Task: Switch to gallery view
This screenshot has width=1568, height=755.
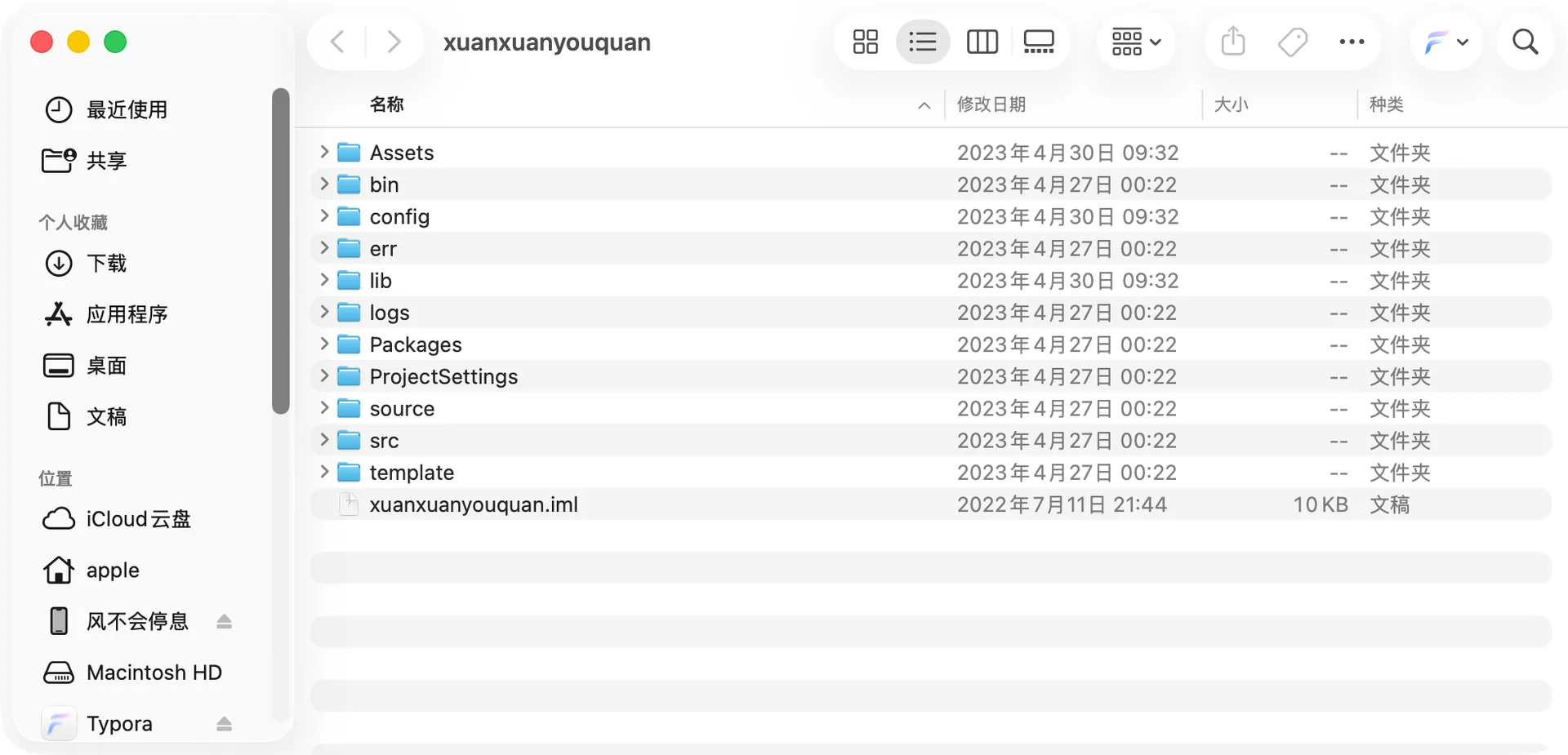Action: (1039, 42)
